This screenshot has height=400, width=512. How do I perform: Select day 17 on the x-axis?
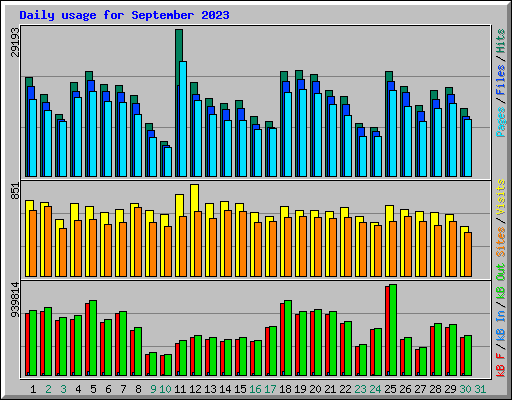click(x=270, y=389)
